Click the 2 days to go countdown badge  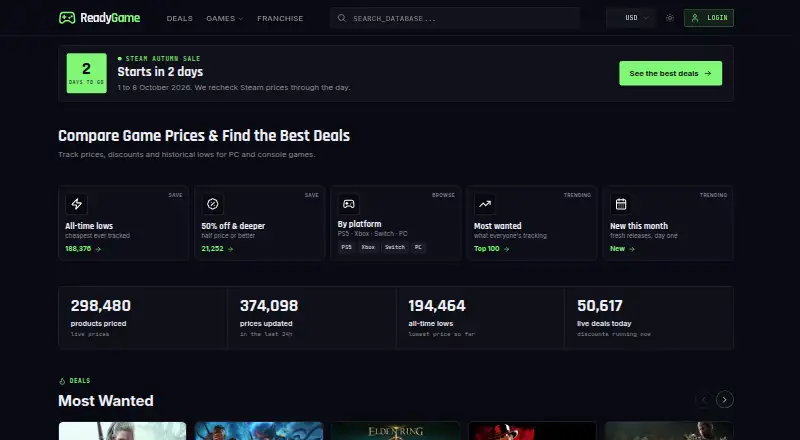(x=87, y=74)
